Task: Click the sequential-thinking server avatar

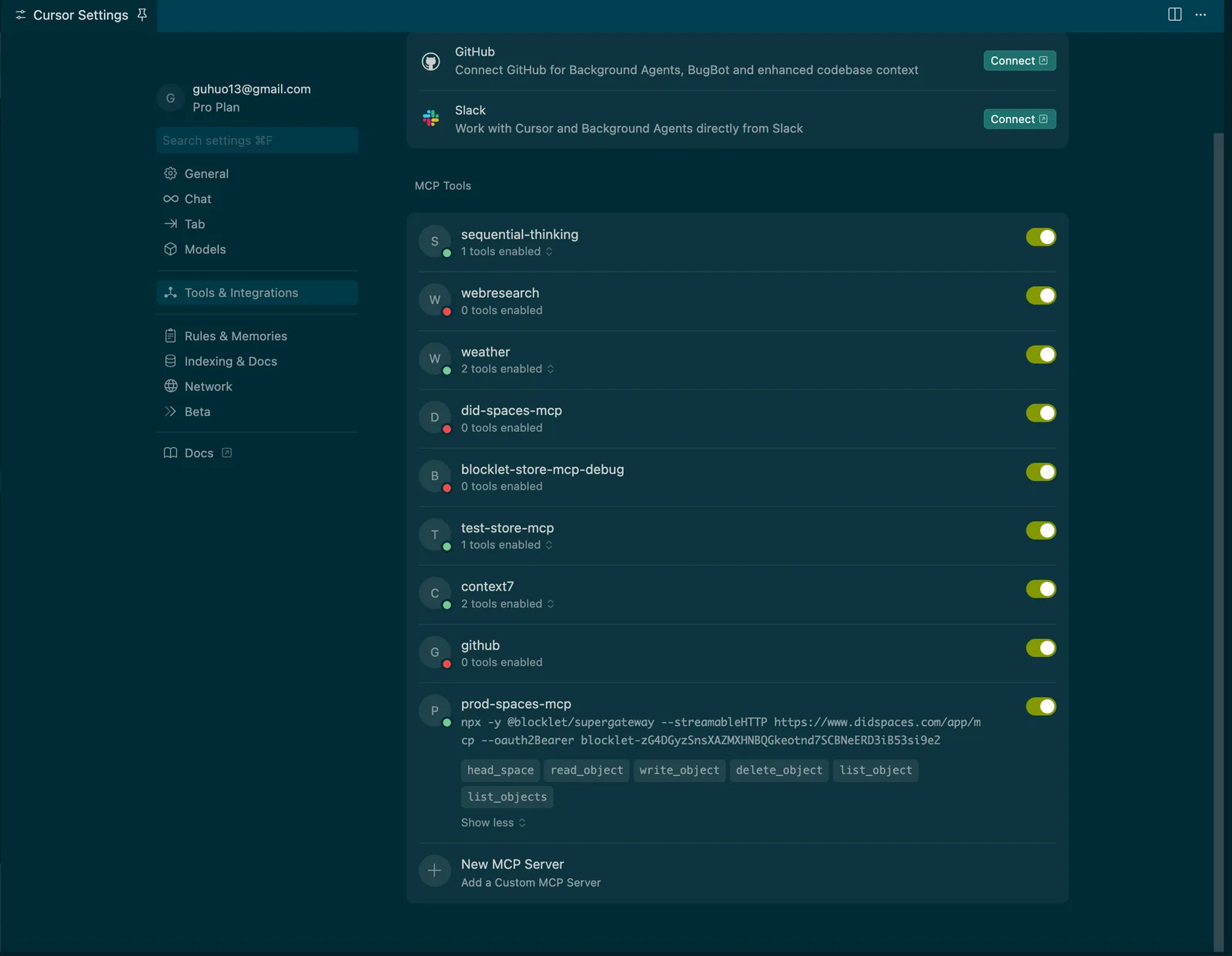Action: 435,242
